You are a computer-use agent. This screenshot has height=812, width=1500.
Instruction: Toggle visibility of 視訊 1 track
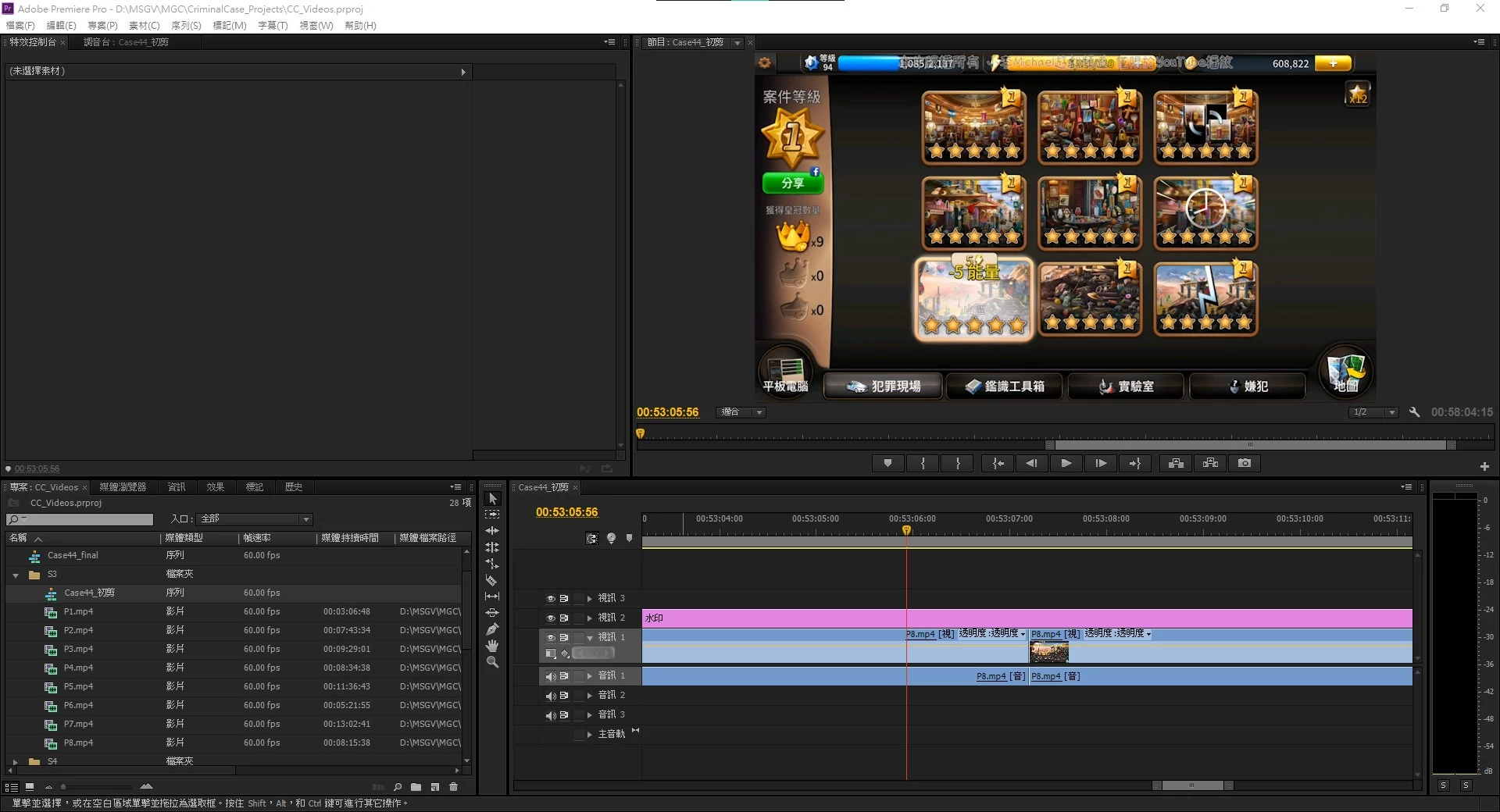click(x=550, y=638)
